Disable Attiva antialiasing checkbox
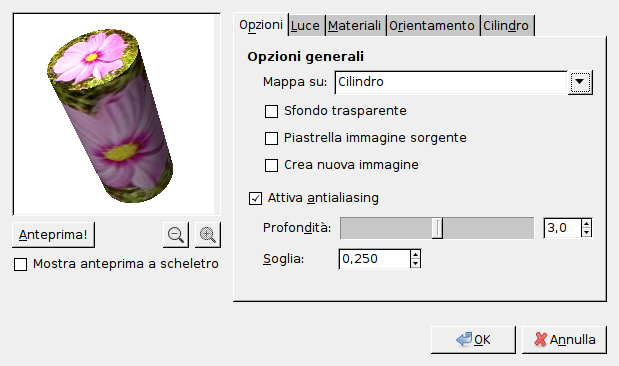 click(x=255, y=198)
